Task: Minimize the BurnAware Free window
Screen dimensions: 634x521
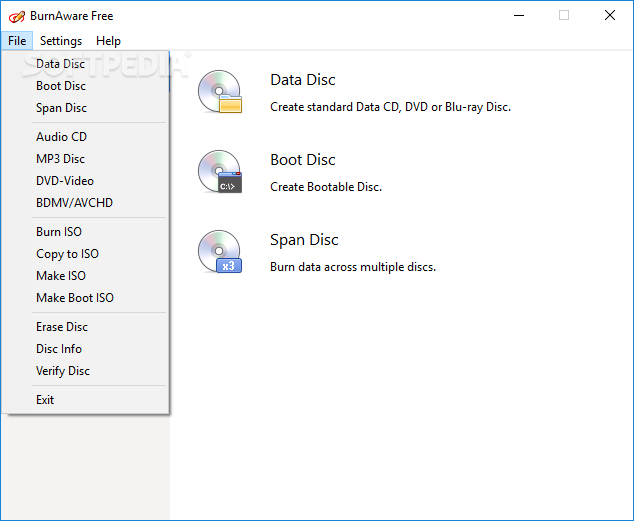Action: [519, 16]
